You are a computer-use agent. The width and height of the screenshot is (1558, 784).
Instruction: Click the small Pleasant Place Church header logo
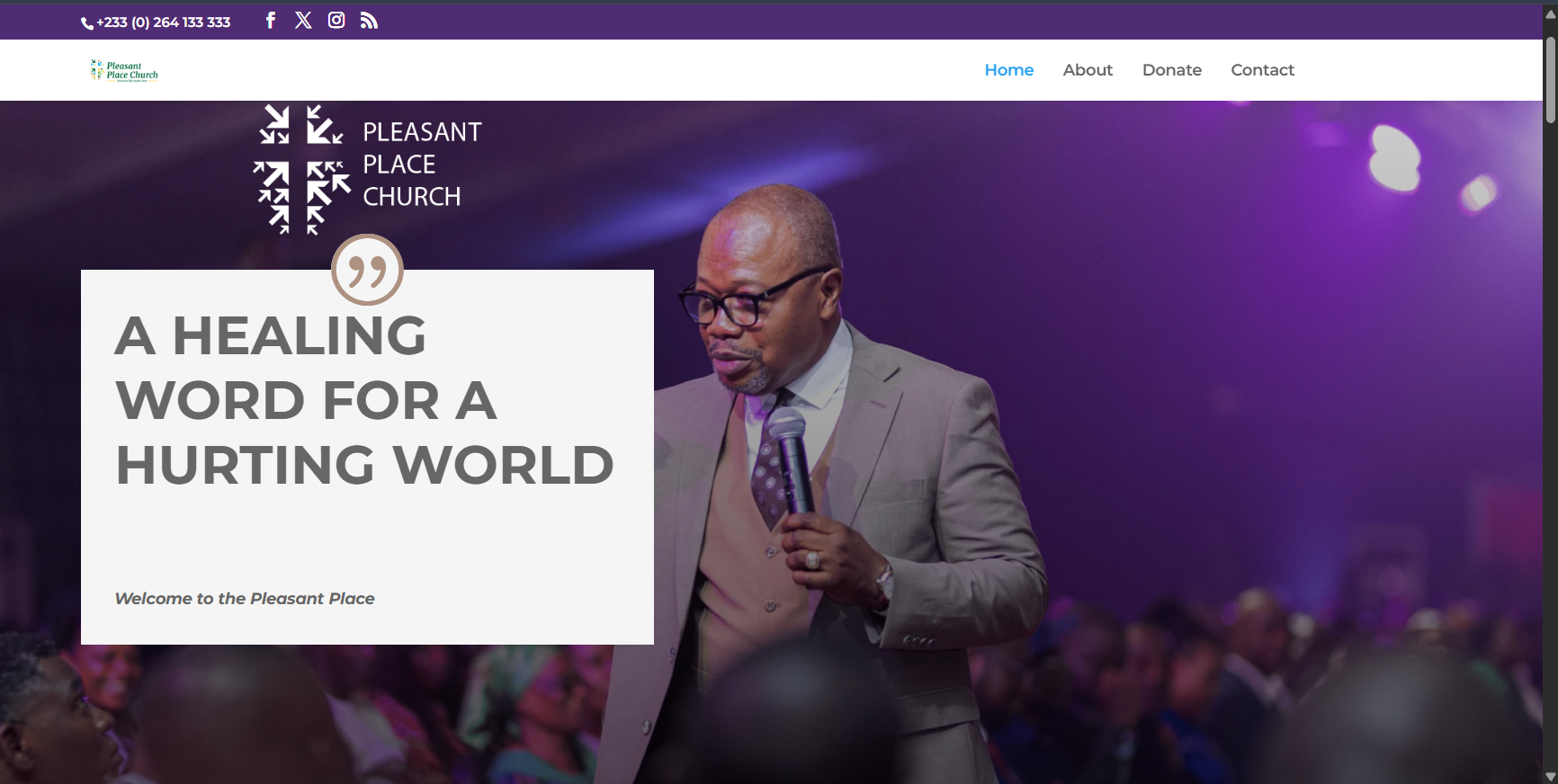[124, 70]
